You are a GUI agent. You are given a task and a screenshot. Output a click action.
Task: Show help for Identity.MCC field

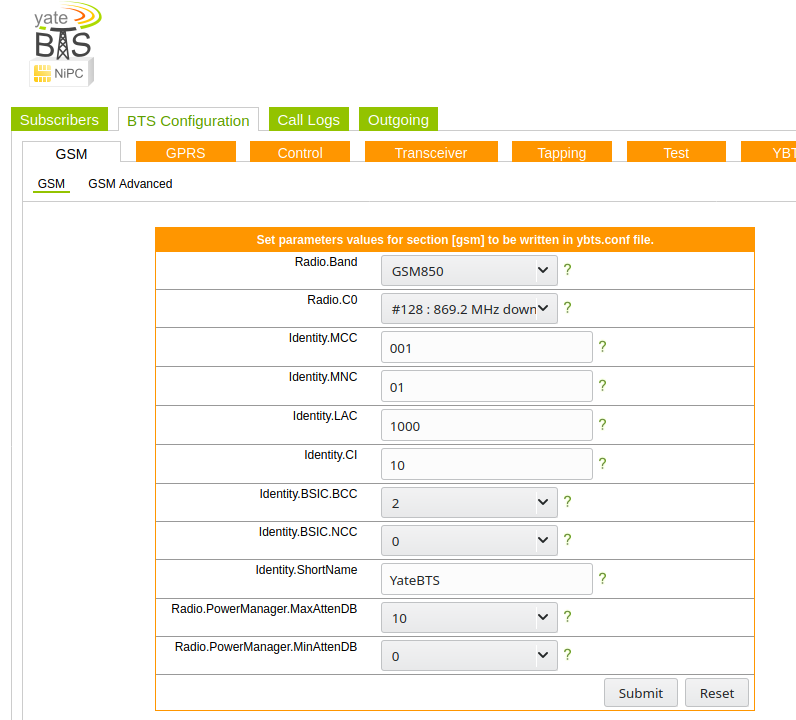coord(602,347)
